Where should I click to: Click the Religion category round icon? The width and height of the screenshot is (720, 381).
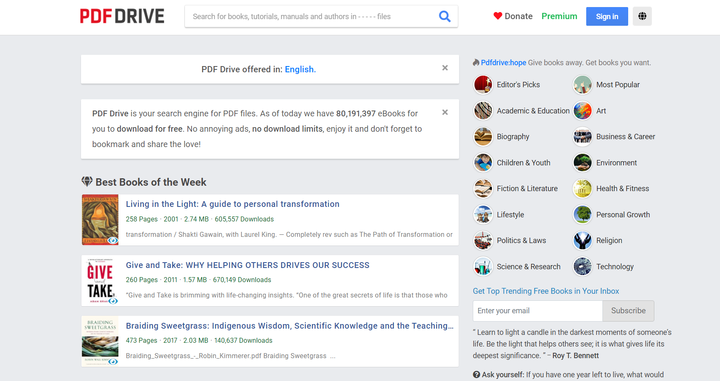tap(582, 241)
